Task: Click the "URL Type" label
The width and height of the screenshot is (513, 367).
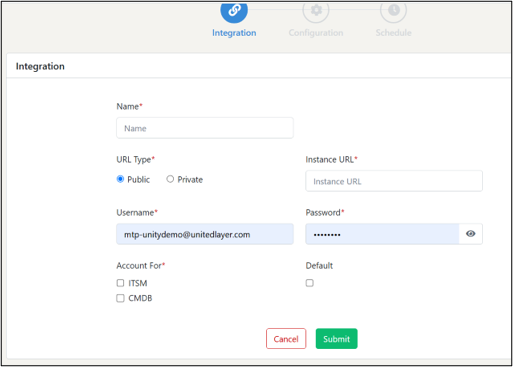Action: click(x=135, y=160)
